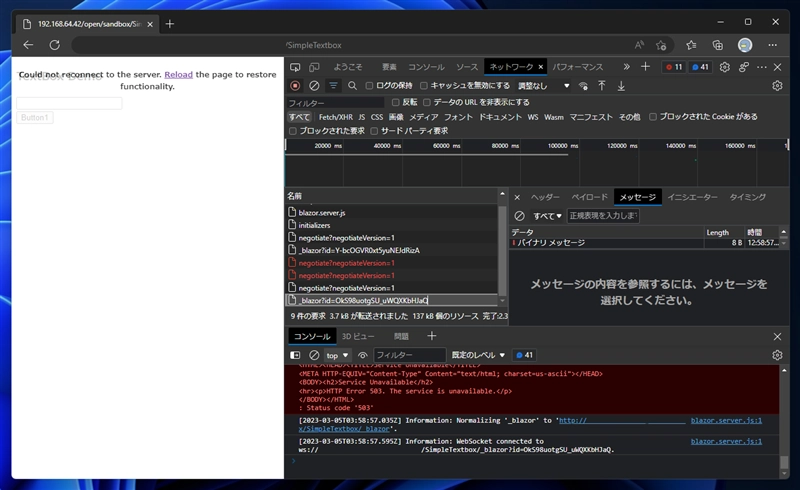This screenshot has height=490, width=800.
Task: Click the regex message filter field
Action: point(604,216)
